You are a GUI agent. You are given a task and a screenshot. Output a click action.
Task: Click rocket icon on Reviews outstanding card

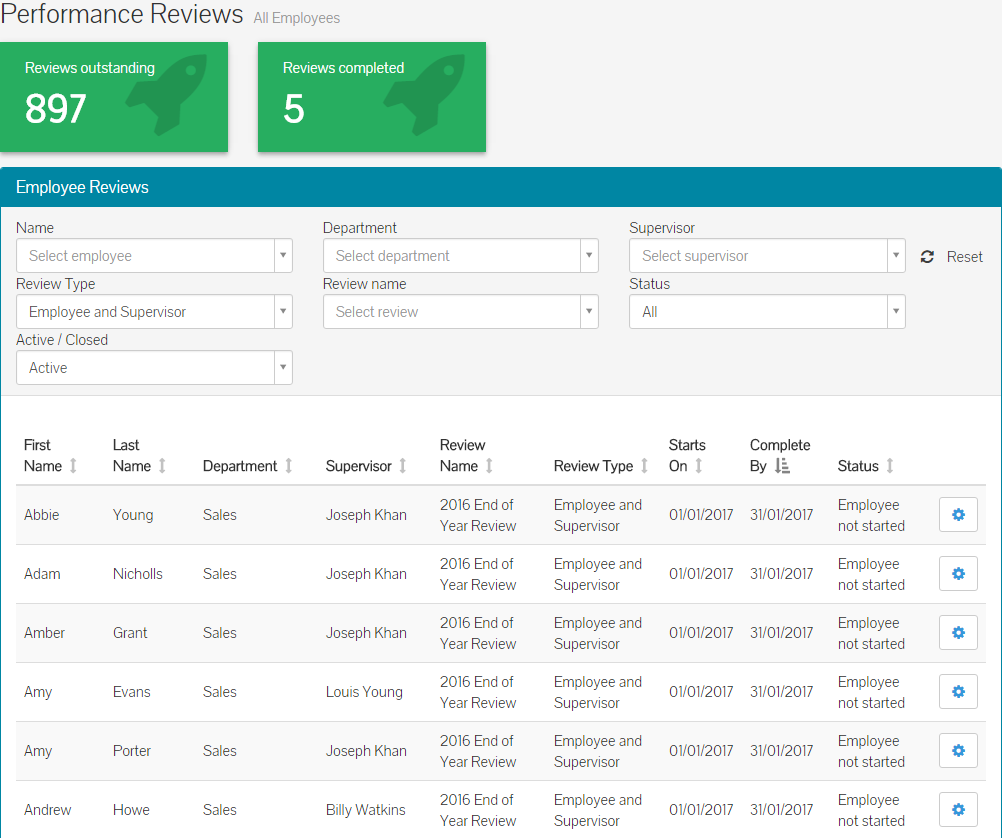[x=166, y=95]
